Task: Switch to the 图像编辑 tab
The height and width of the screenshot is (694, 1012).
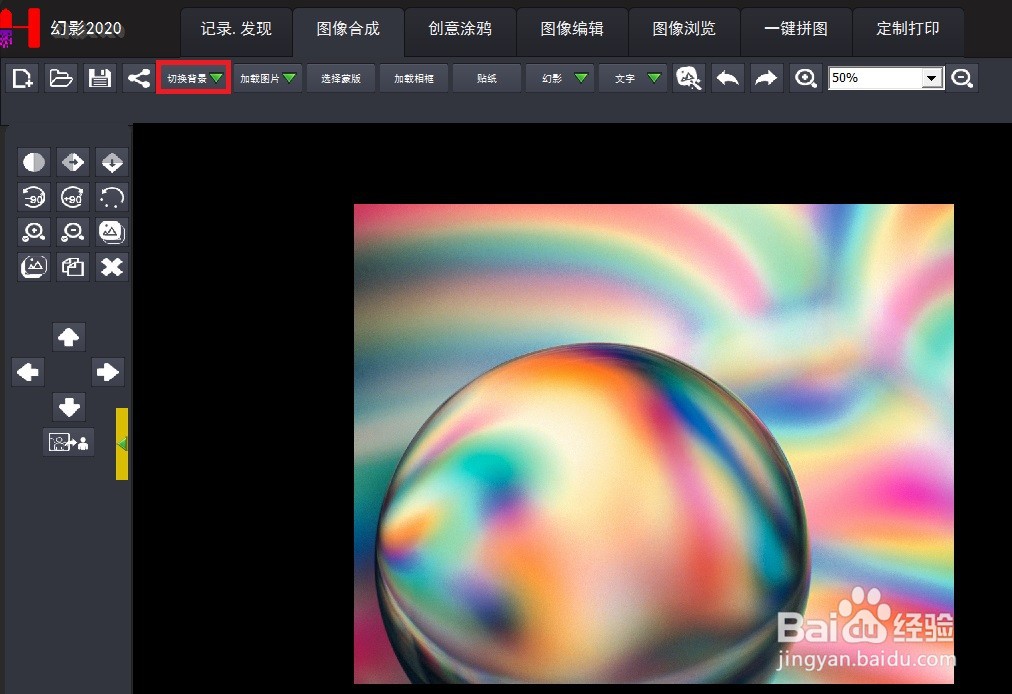Action: [x=572, y=29]
